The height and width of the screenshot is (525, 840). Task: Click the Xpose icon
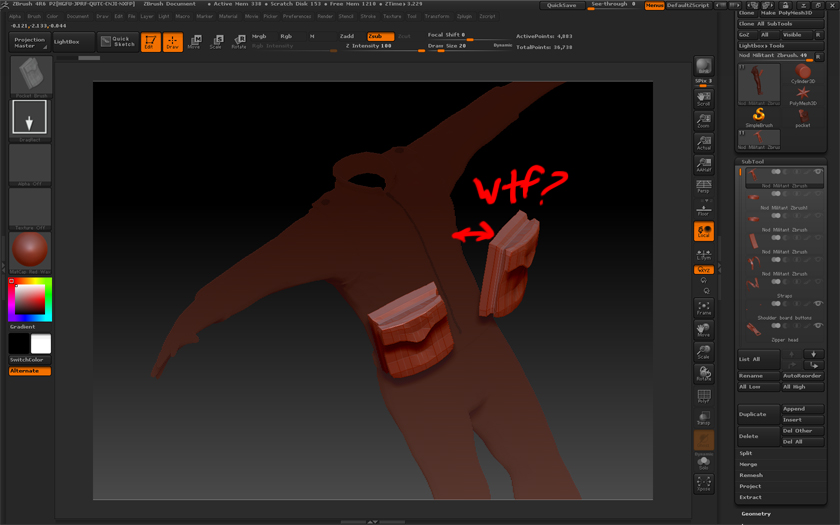click(x=704, y=482)
